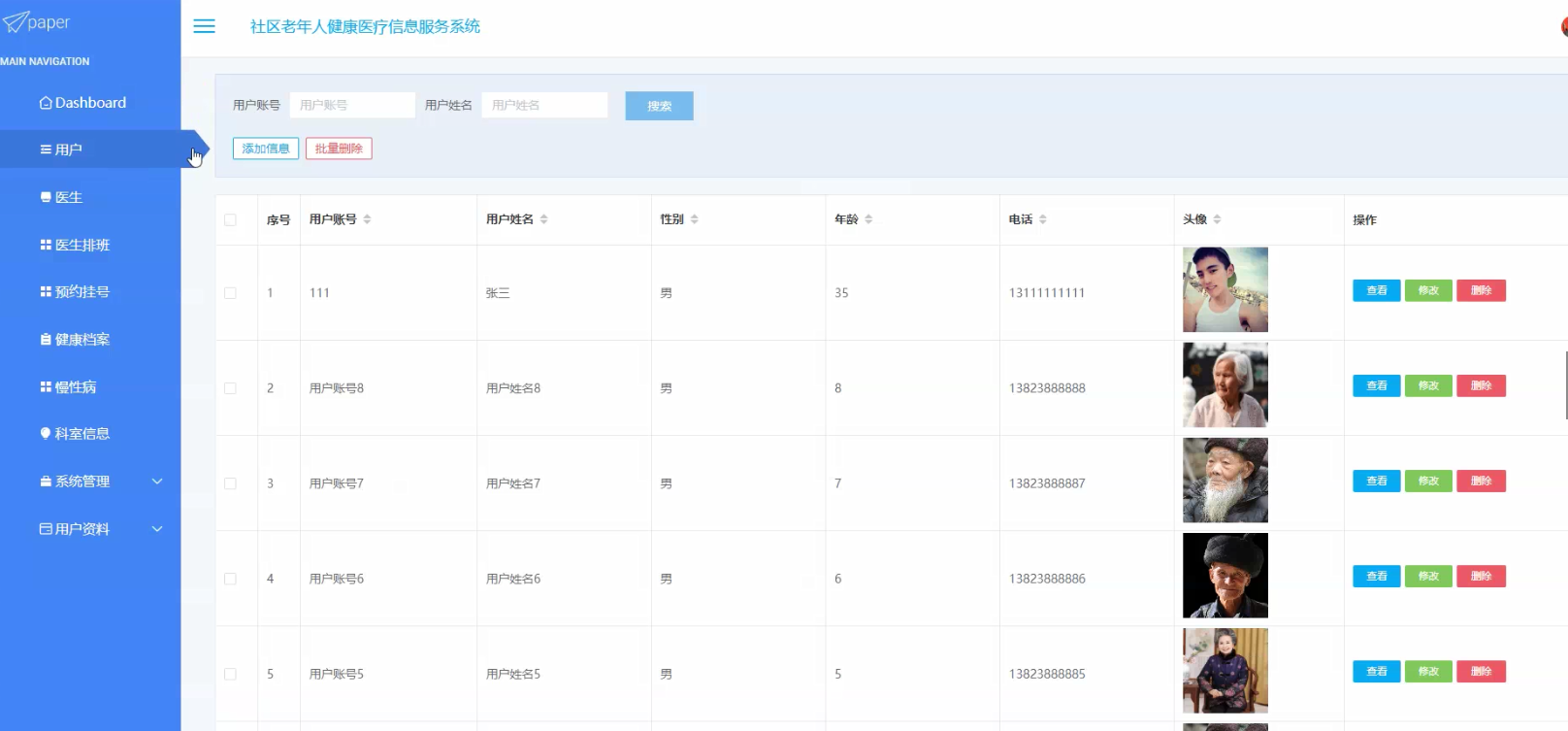Open the 医生排班 menu item

[90, 245]
